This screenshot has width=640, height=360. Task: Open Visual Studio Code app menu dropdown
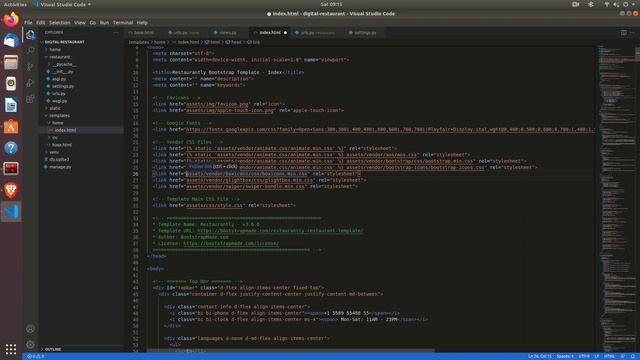(62, 4)
